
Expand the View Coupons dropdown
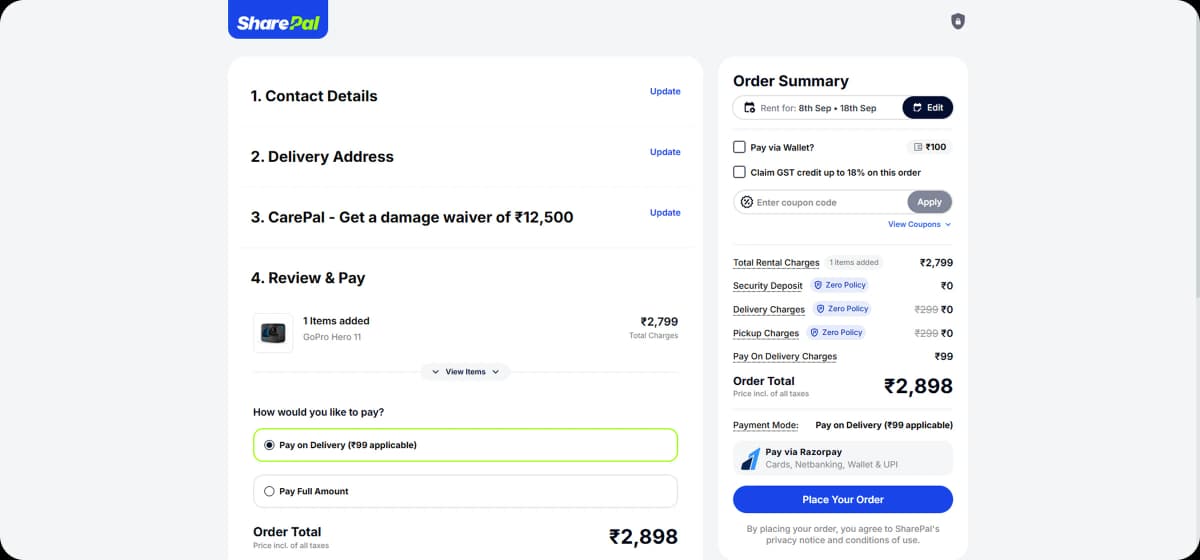click(x=919, y=225)
